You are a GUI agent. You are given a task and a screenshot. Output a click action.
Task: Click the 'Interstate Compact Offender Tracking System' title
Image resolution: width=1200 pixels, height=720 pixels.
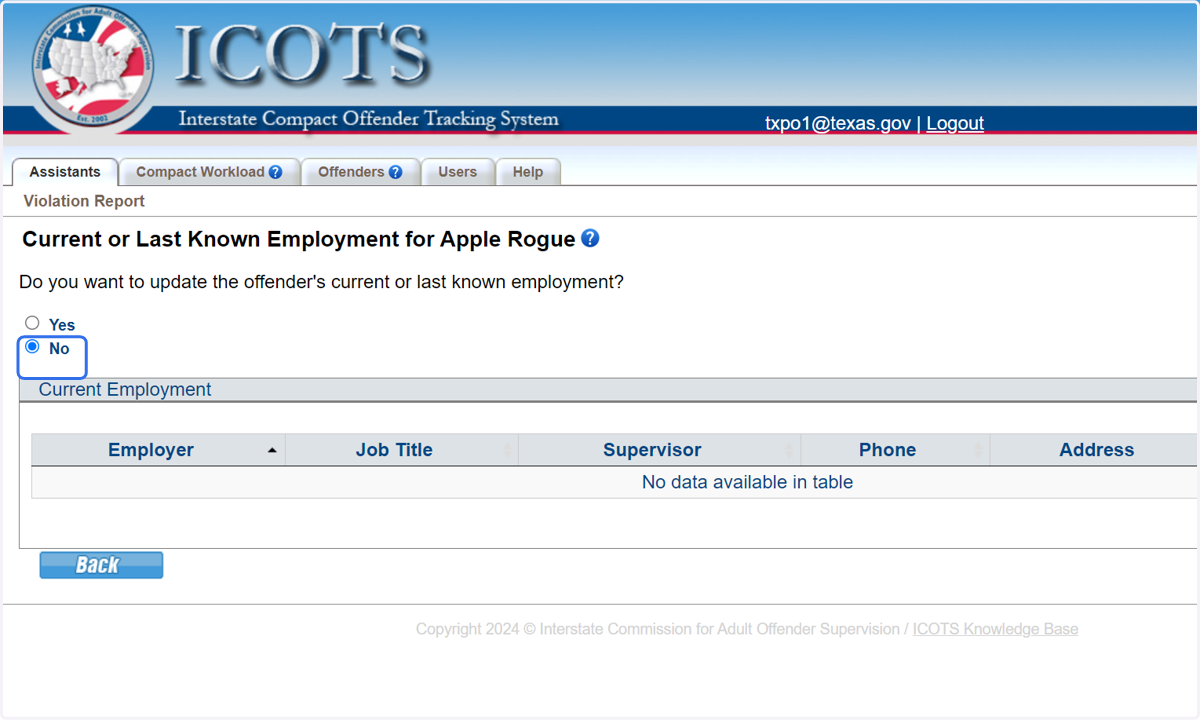369,119
